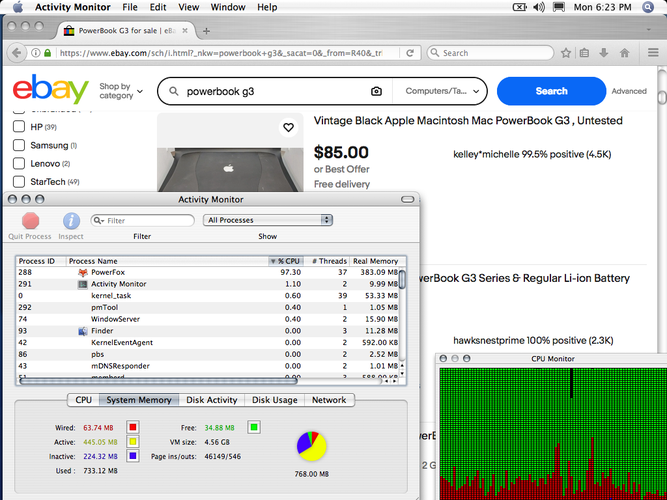The width and height of the screenshot is (667, 500).
Task: Sort by the % CPU column header
Action: pos(286,261)
